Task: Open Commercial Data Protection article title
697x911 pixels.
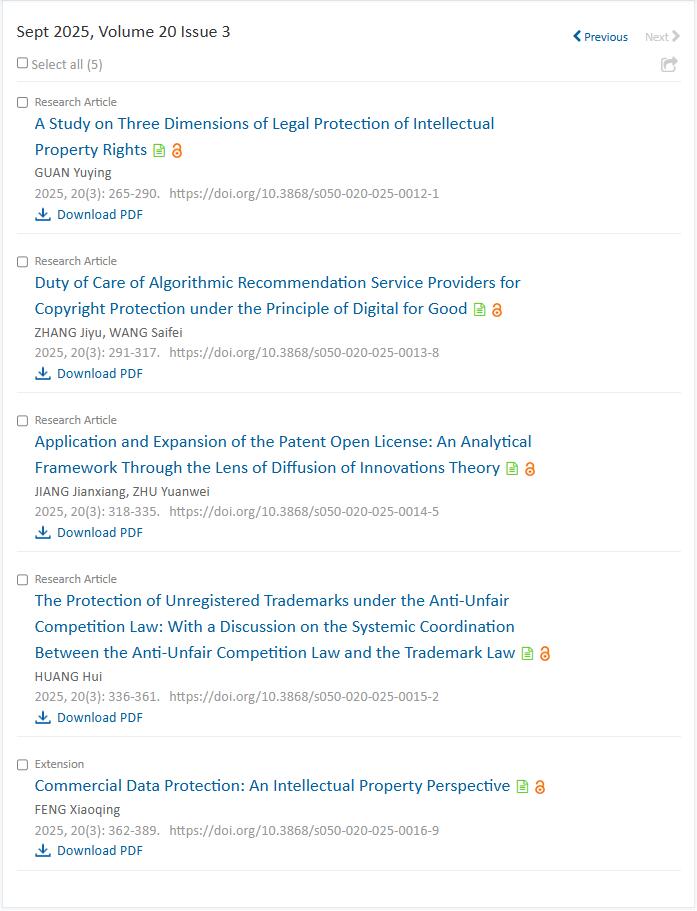Action: click(272, 786)
